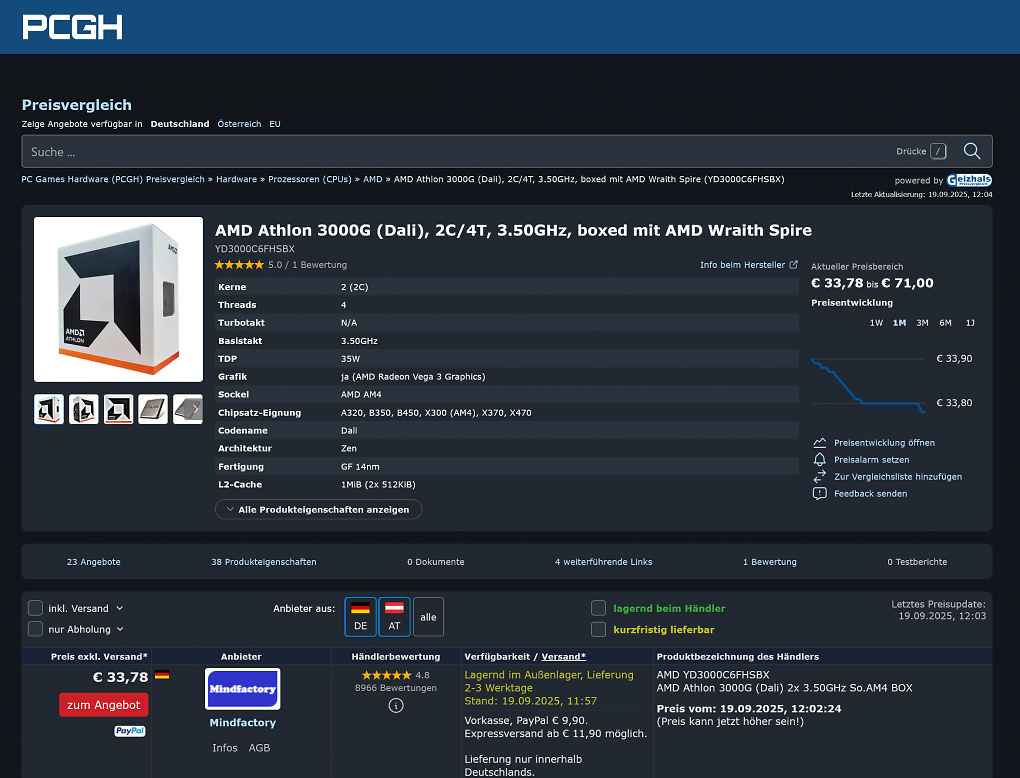Select the fourth CPU chip thumbnail
This screenshot has height=778, width=1020.
coord(153,409)
